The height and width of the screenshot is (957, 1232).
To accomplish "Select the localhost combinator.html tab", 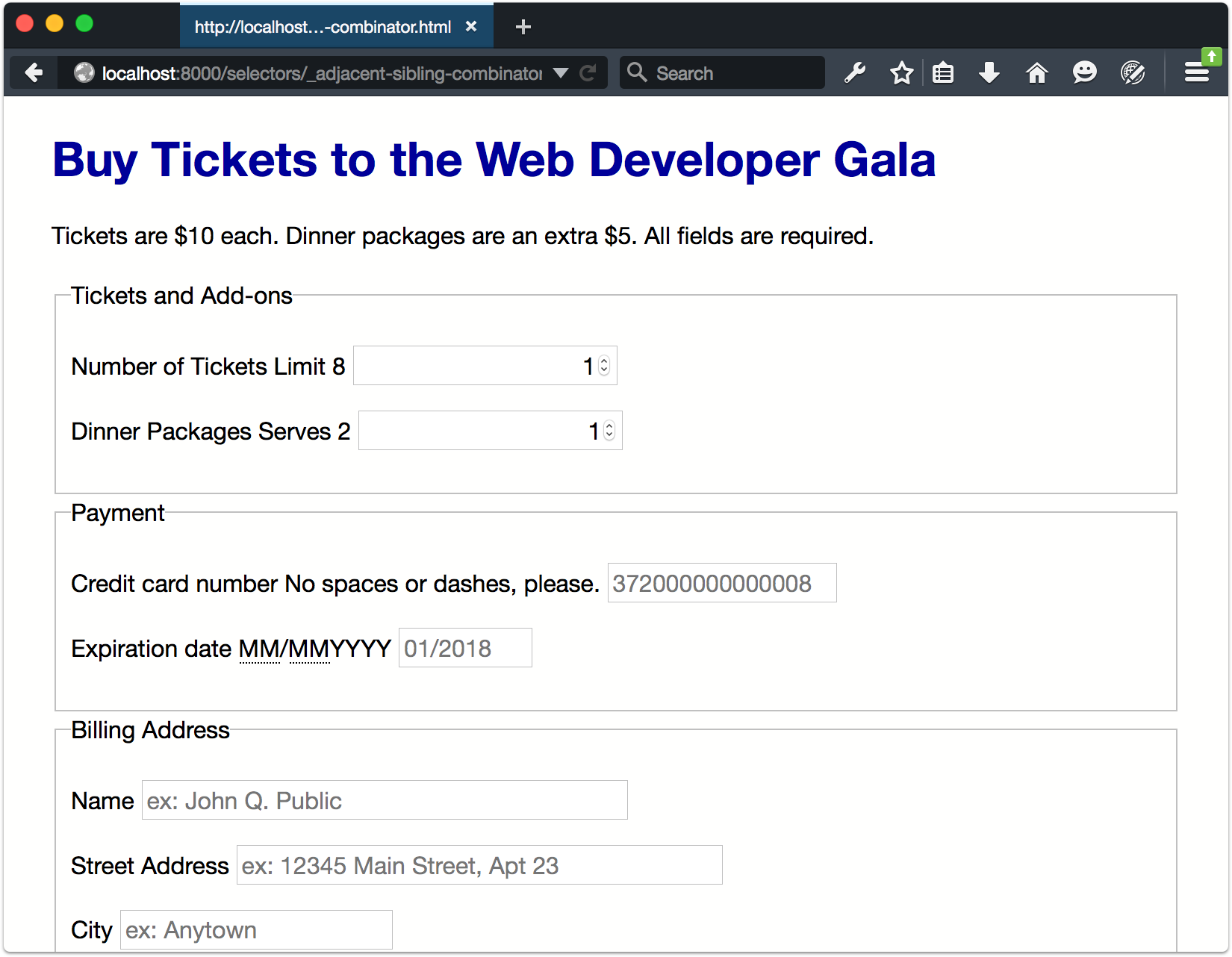I will pos(323,27).
